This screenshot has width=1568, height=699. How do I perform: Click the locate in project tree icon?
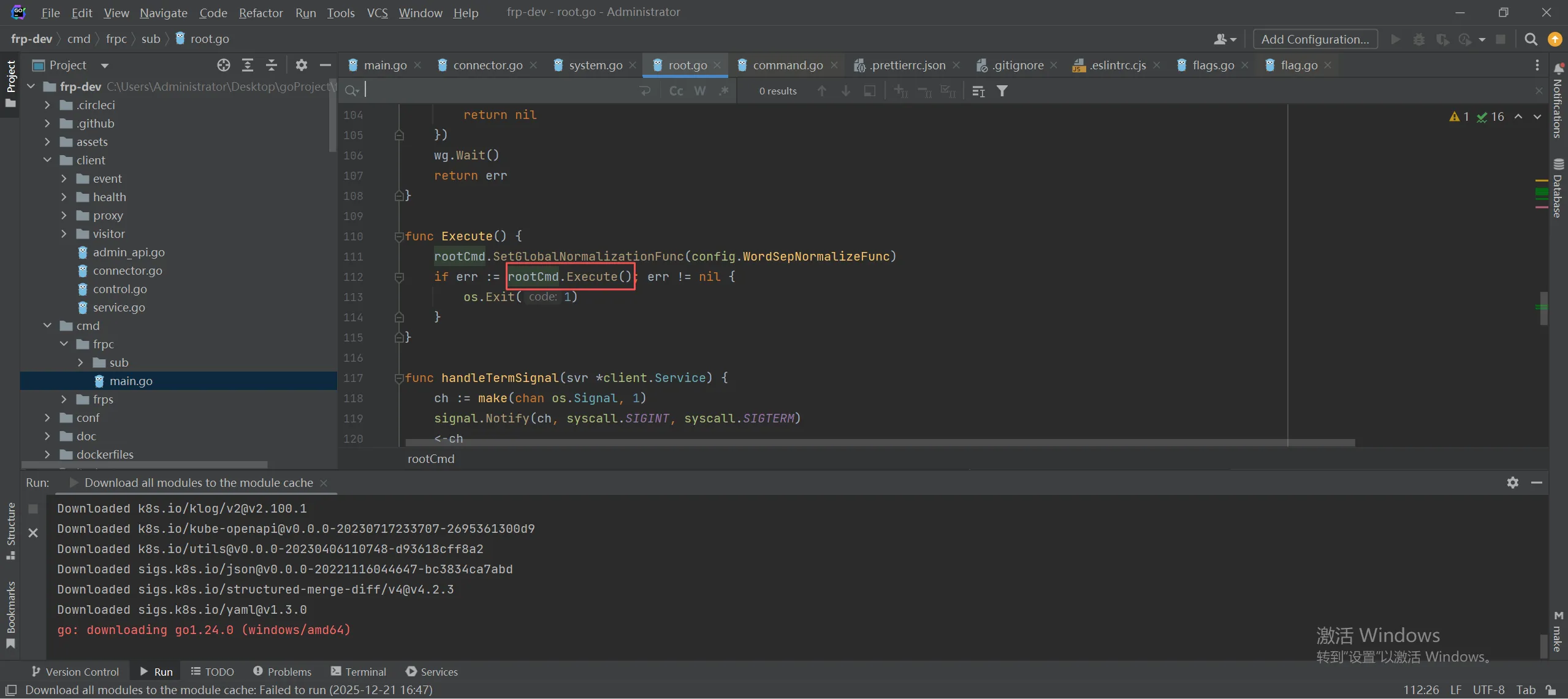[x=224, y=65]
